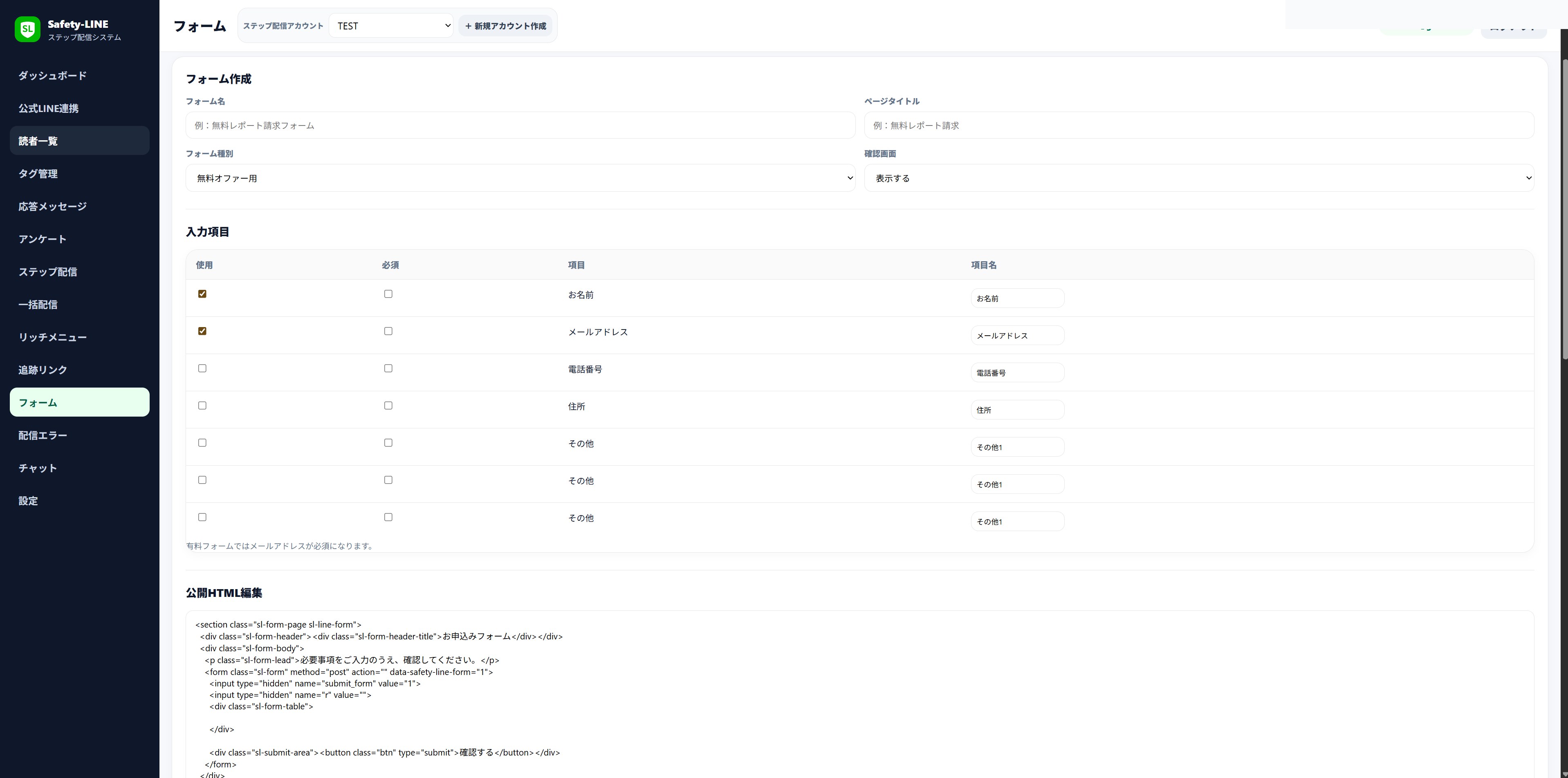Image resolution: width=1568 pixels, height=778 pixels.
Task: Click the フォーム名 input field
Action: click(x=520, y=126)
